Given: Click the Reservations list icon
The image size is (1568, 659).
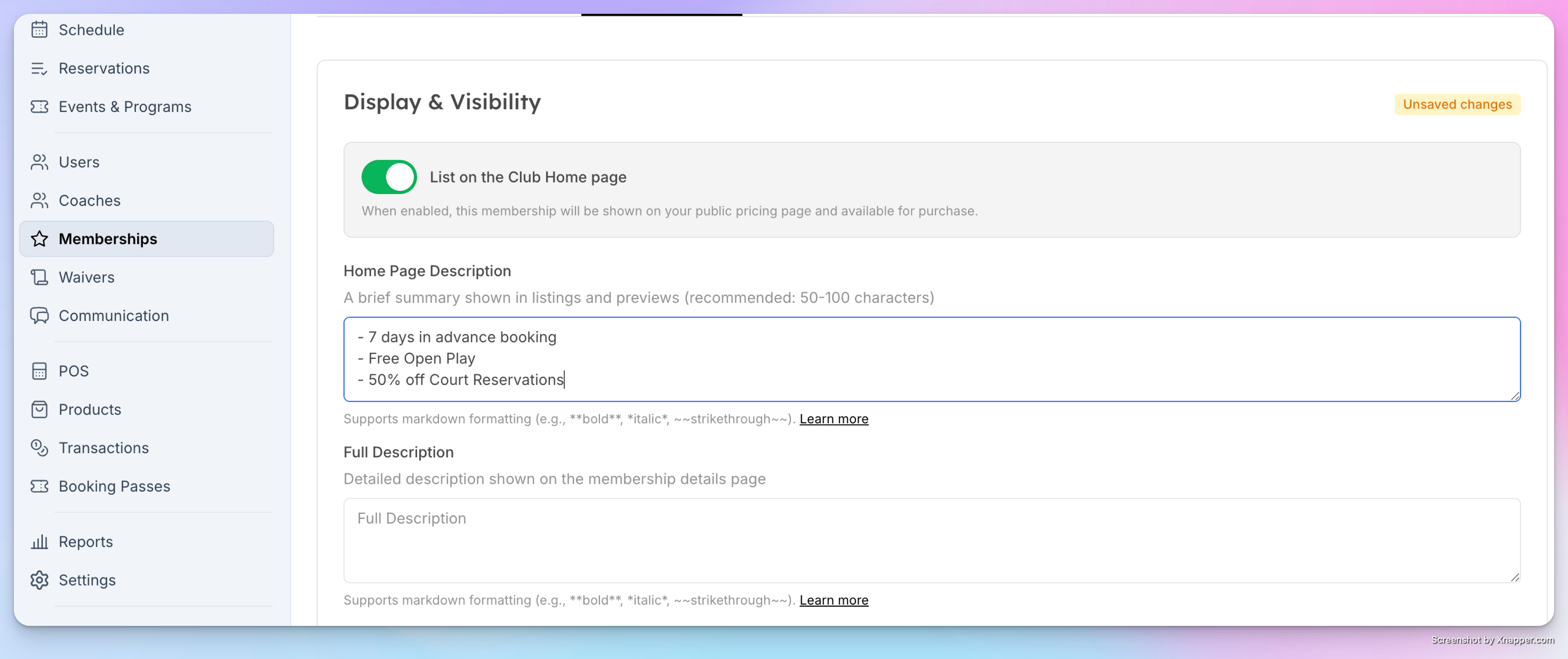Looking at the screenshot, I should click(40, 68).
